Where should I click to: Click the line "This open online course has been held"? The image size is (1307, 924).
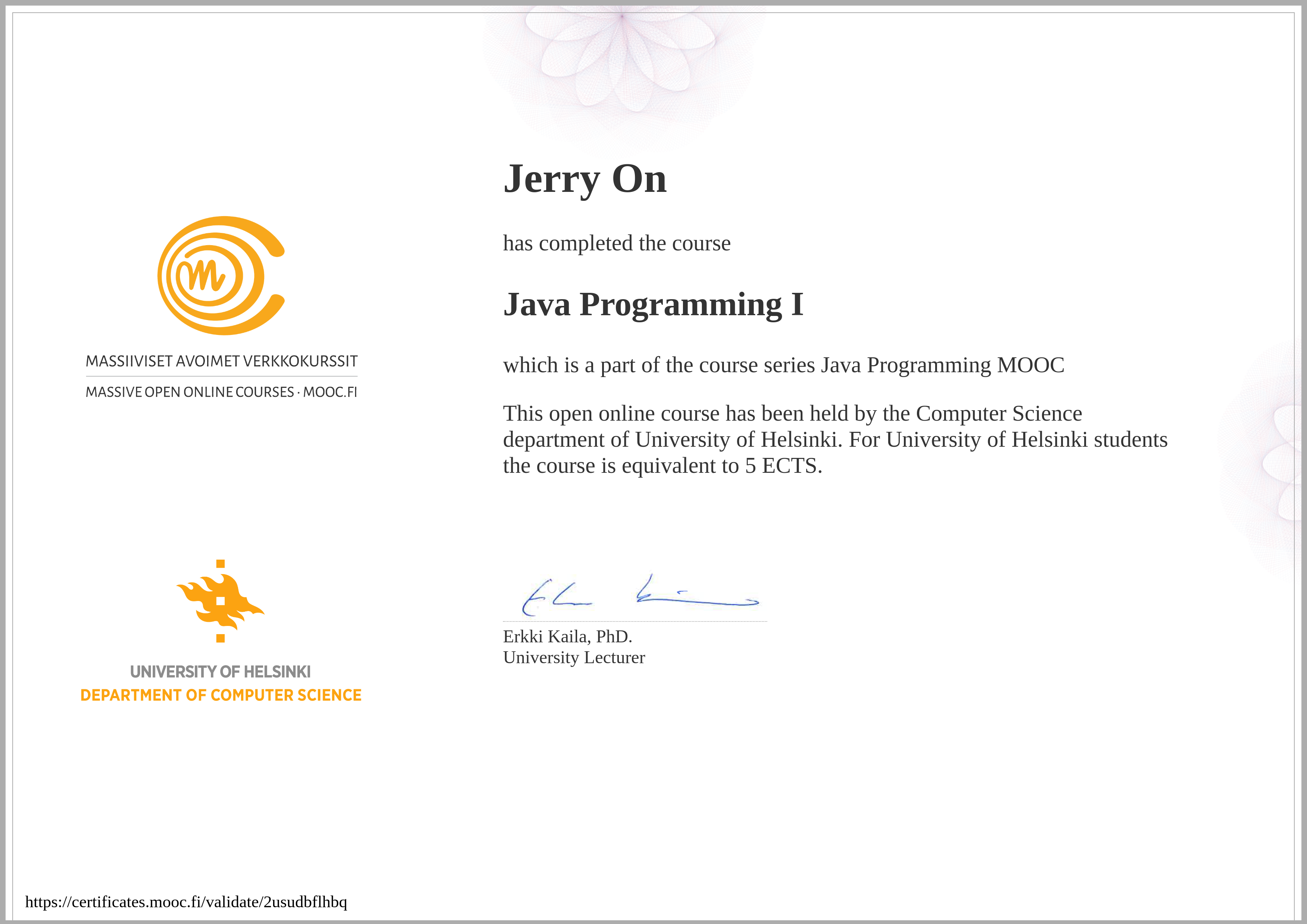(792, 413)
